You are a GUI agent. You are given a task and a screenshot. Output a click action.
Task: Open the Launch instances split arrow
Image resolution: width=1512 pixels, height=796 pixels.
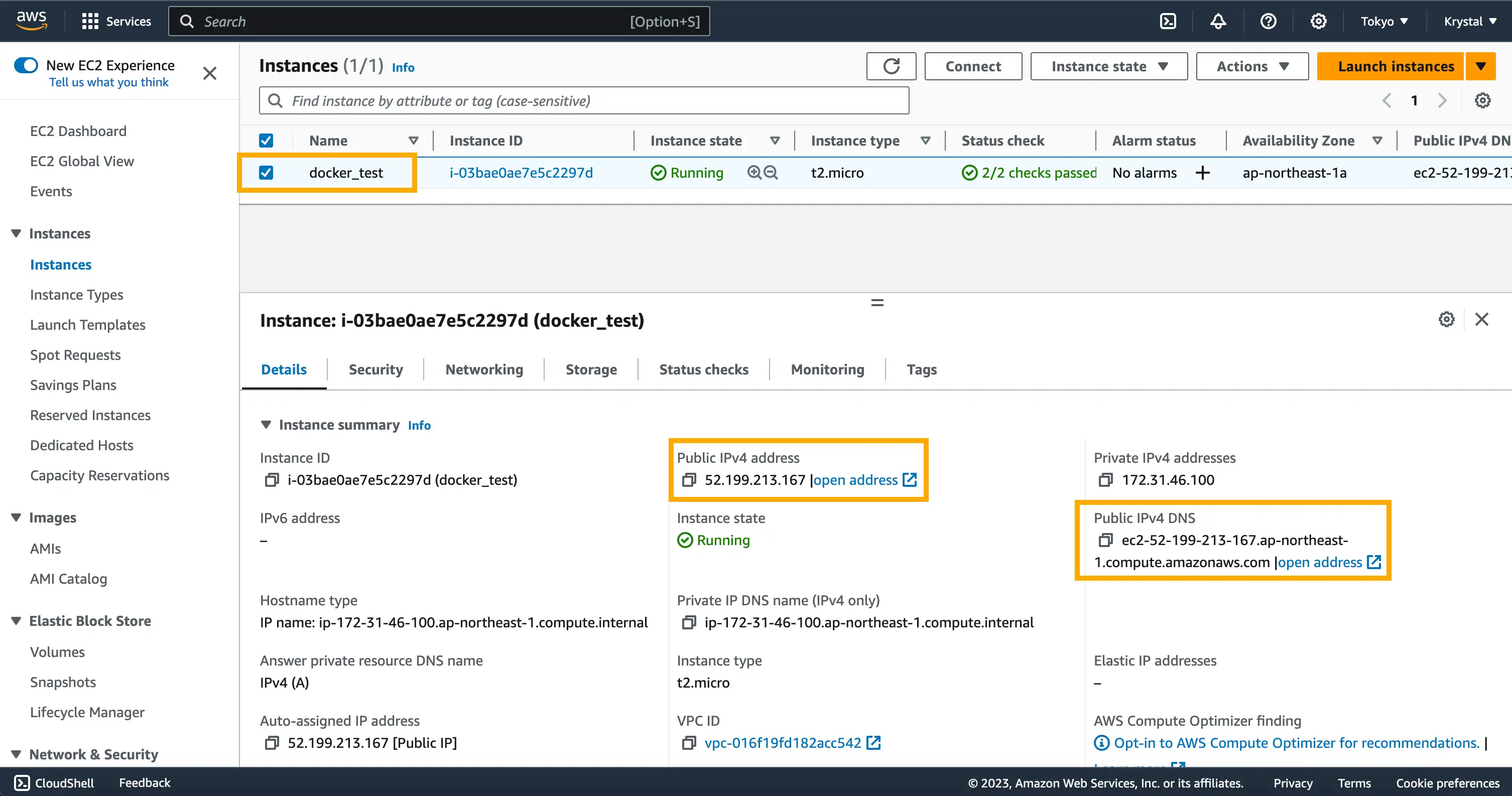point(1481,66)
